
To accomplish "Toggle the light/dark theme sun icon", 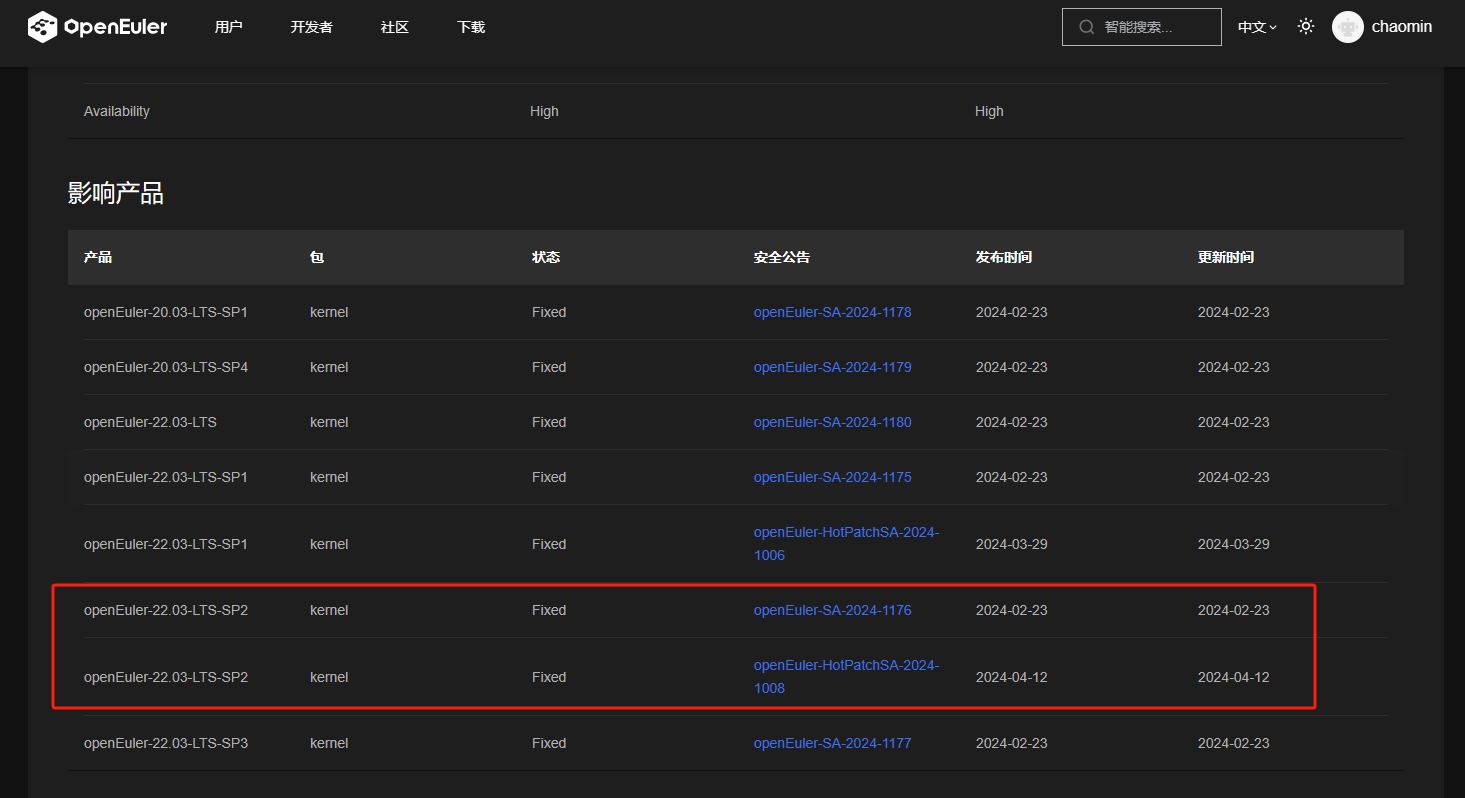I will (1305, 27).
